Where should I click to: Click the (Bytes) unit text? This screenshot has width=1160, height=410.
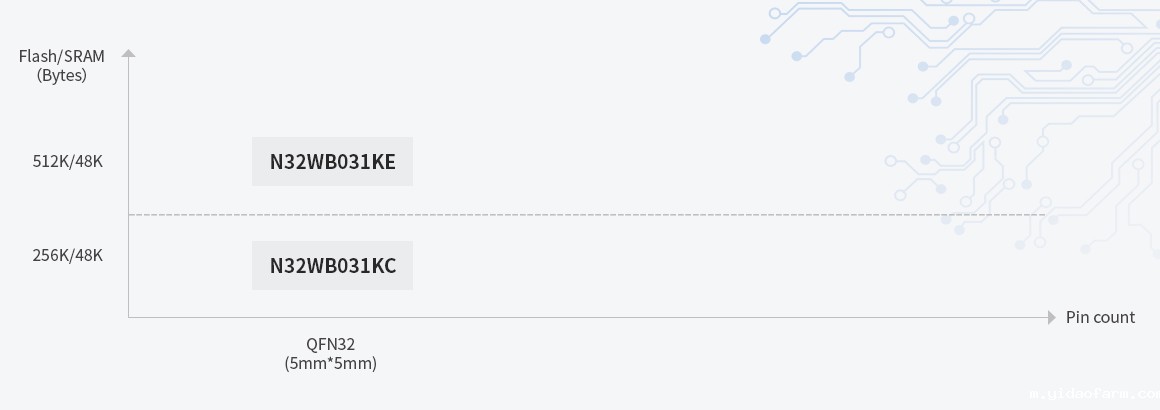click(62, 75)
